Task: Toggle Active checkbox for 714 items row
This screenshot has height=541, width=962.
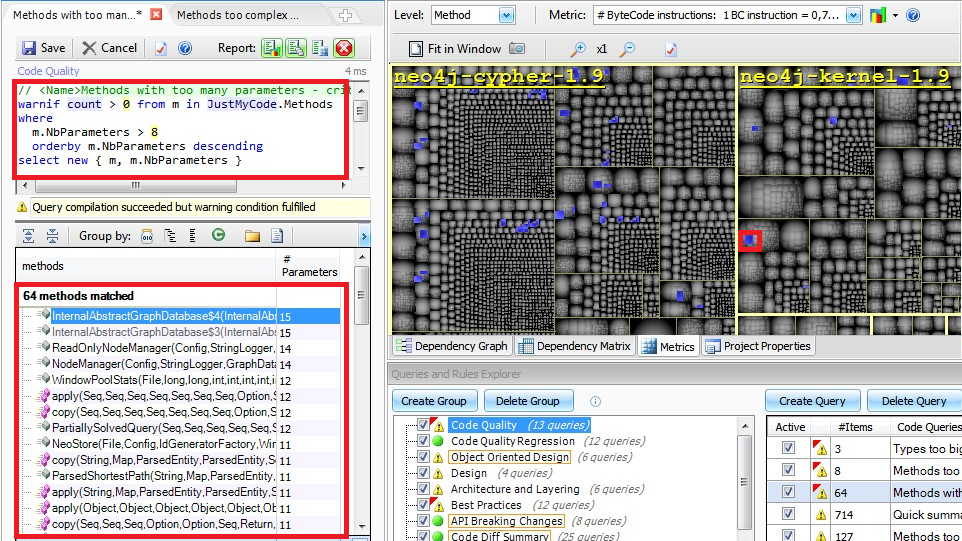Action: click(789, 514)
